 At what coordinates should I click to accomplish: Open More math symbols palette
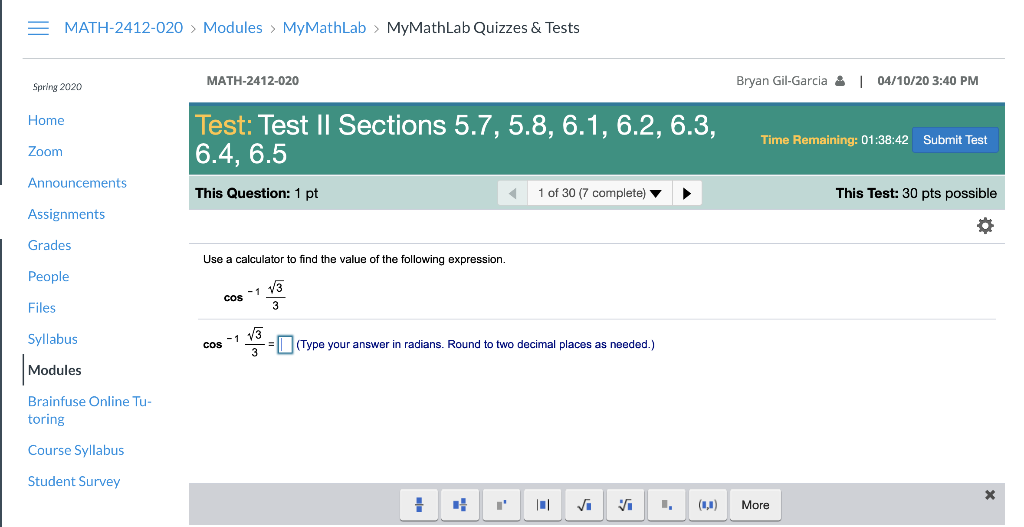pyautogui.click(x=755, y=505)
